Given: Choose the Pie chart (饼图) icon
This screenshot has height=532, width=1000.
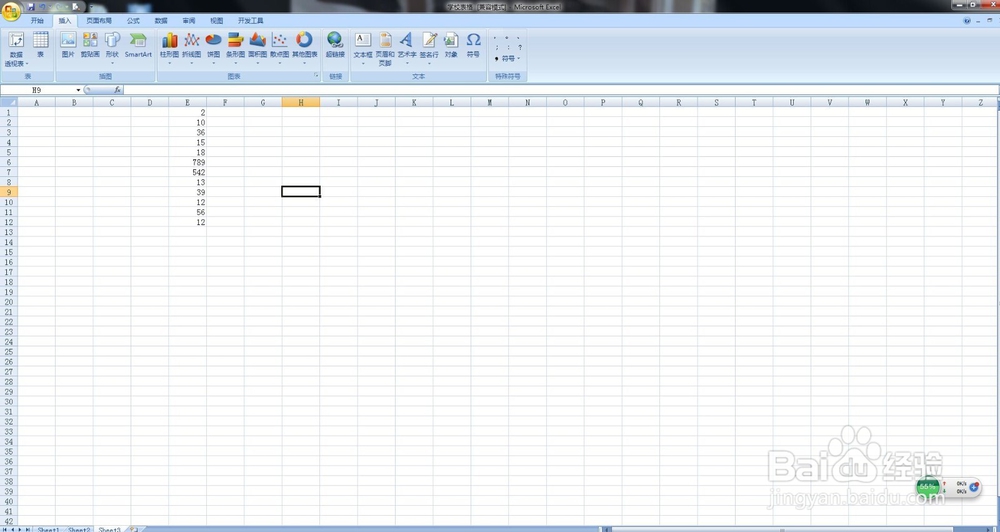Looking at the screenshot, I should point(213,40).
